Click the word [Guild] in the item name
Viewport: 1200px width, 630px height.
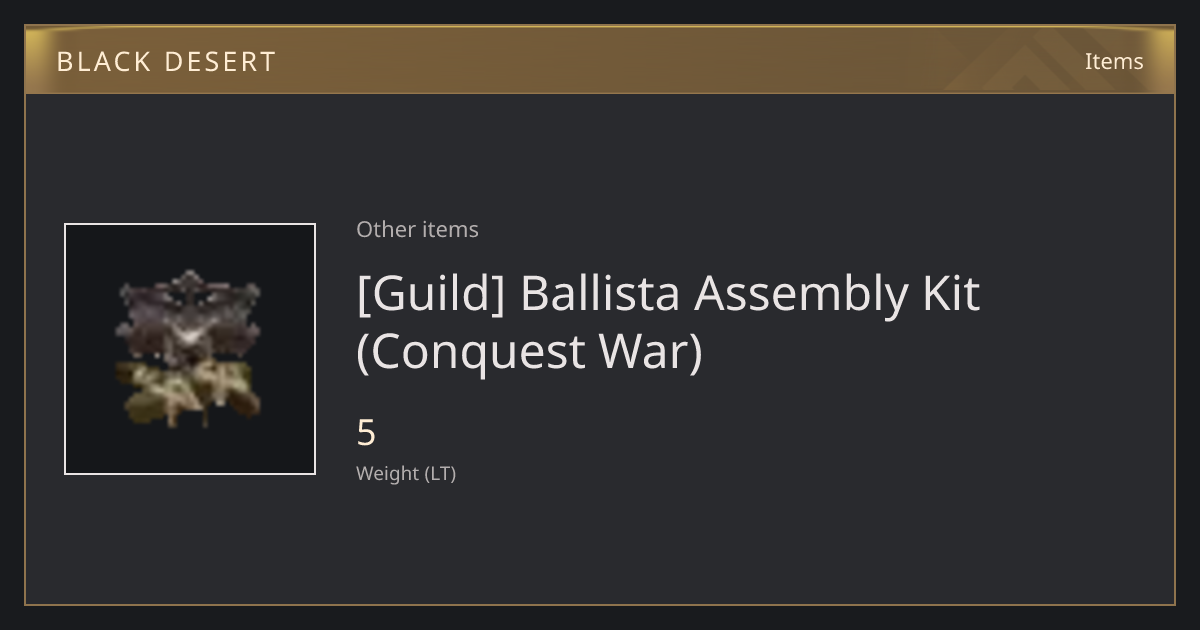[431, 294]
